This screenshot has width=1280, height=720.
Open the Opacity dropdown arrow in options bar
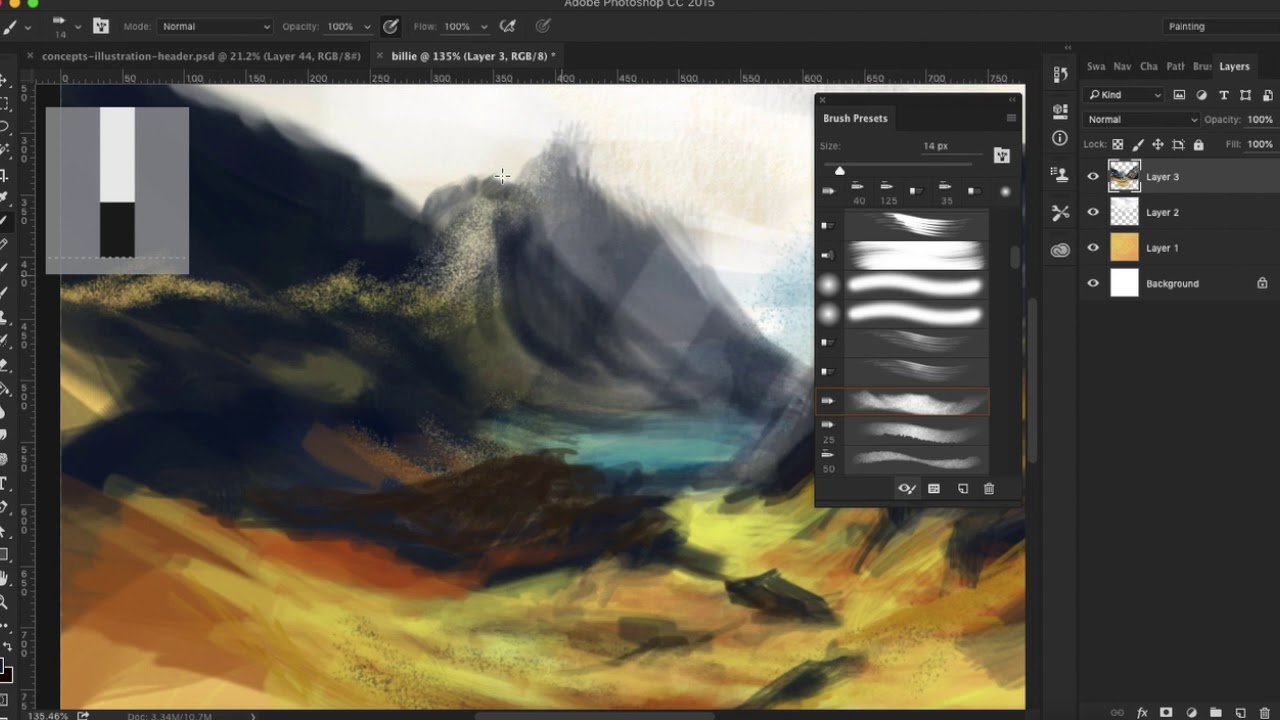pos(367,27)
